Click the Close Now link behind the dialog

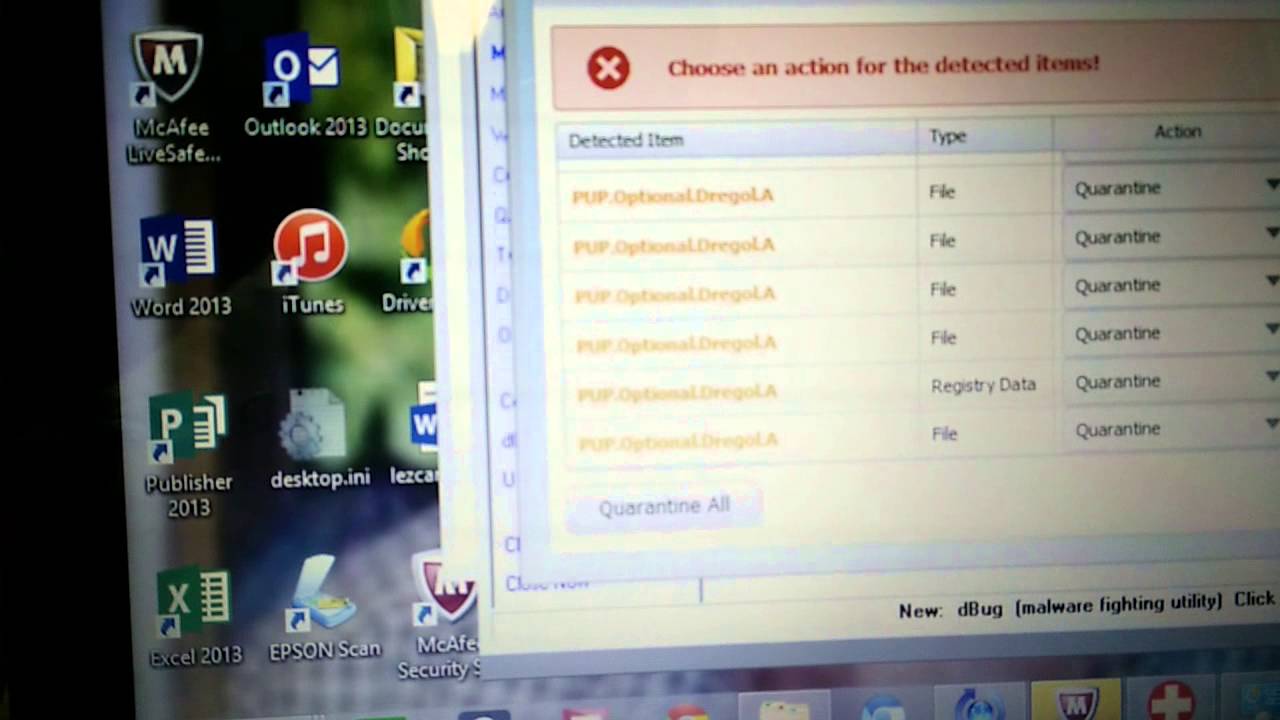[x=546, y=582]
